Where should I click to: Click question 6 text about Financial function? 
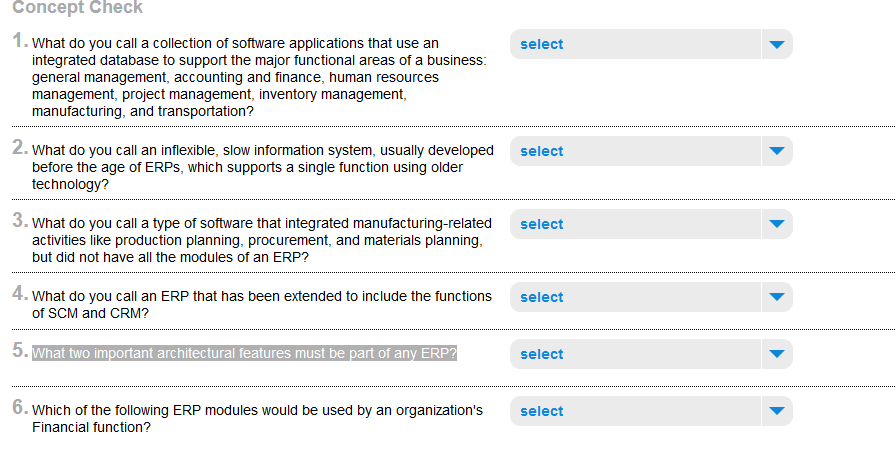click(257, 419)
